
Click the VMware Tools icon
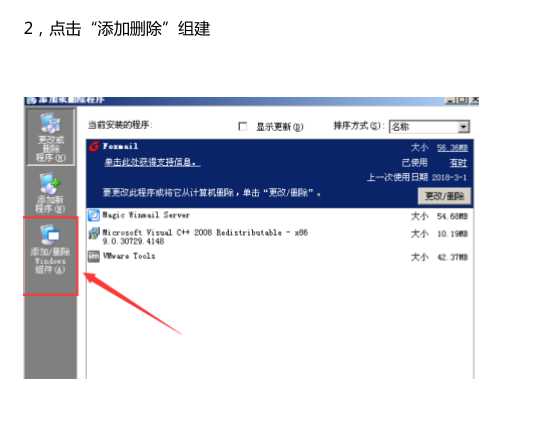pyautogui.click(x=94, y=256)
